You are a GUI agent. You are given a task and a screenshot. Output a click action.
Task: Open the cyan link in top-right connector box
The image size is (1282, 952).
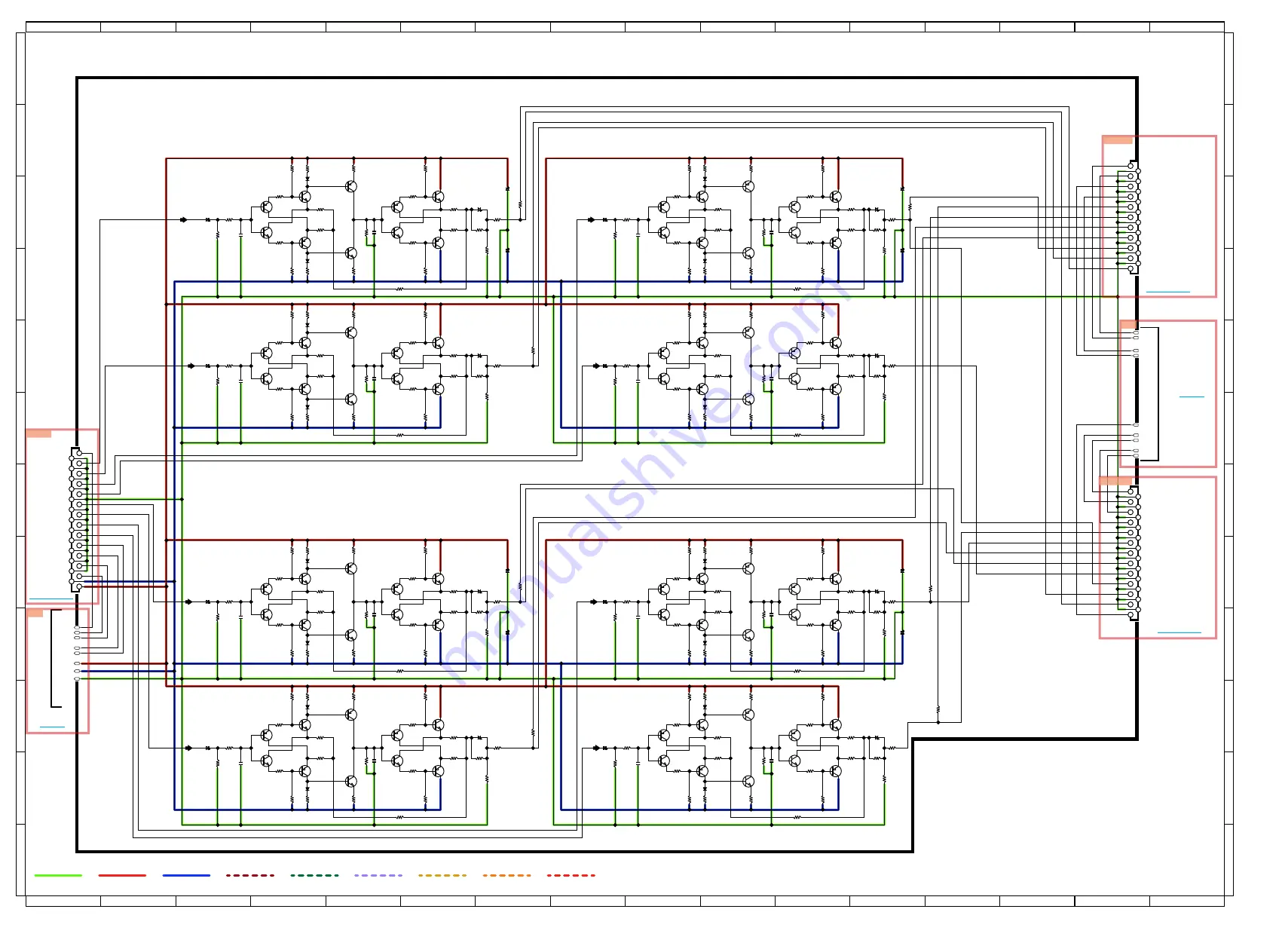pyautogui.click(x=1167, y=292)
